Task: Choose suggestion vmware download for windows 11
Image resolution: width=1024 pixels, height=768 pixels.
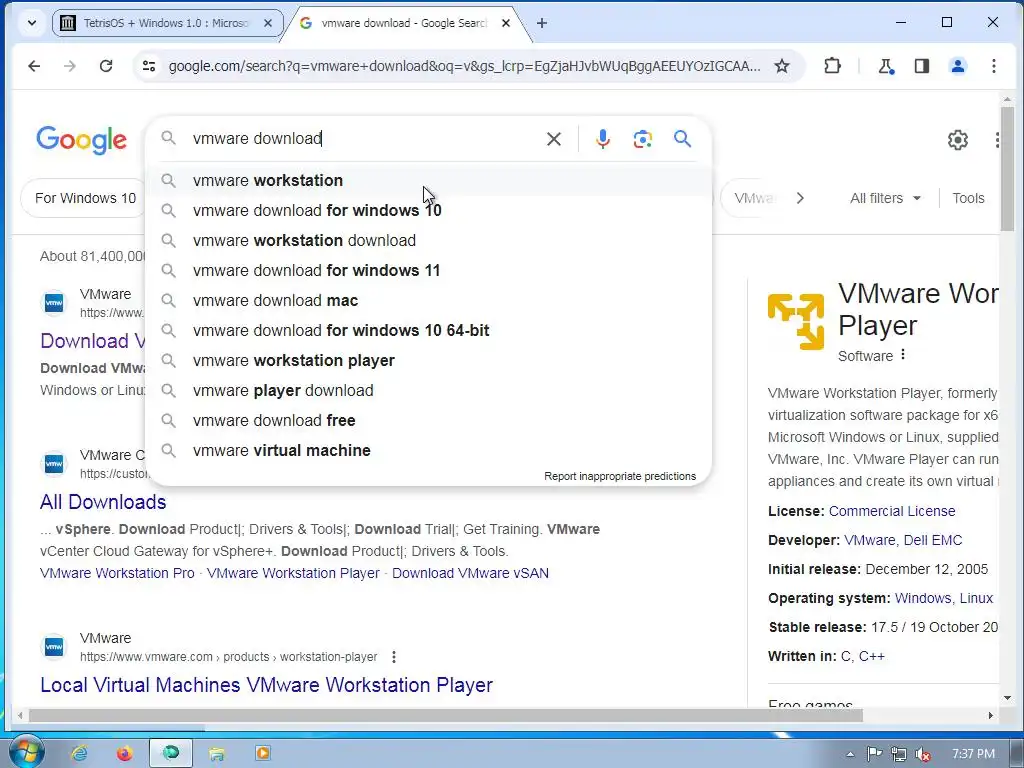Action: [428, 270]
